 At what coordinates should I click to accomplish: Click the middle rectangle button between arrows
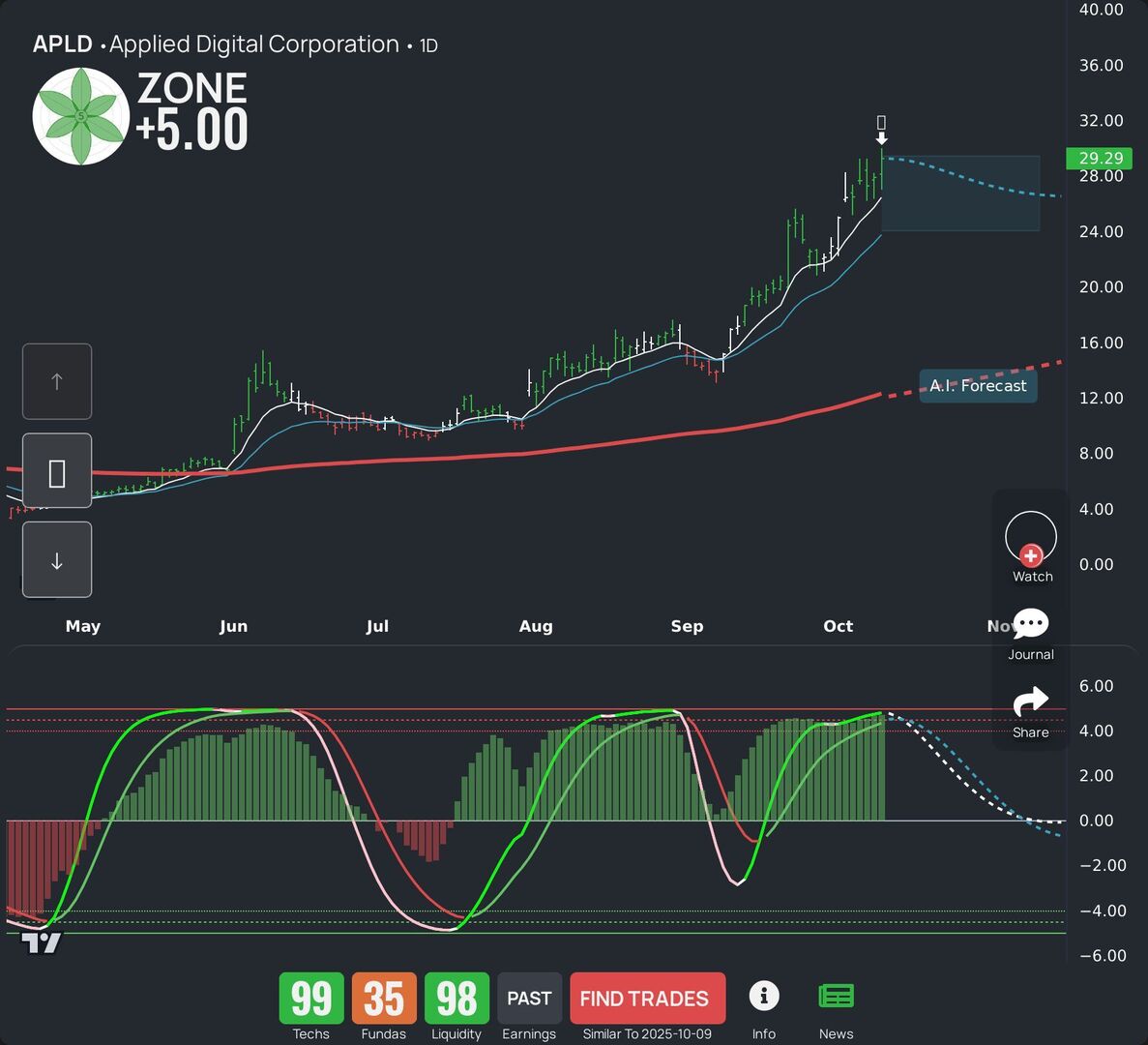pos(57,470)
